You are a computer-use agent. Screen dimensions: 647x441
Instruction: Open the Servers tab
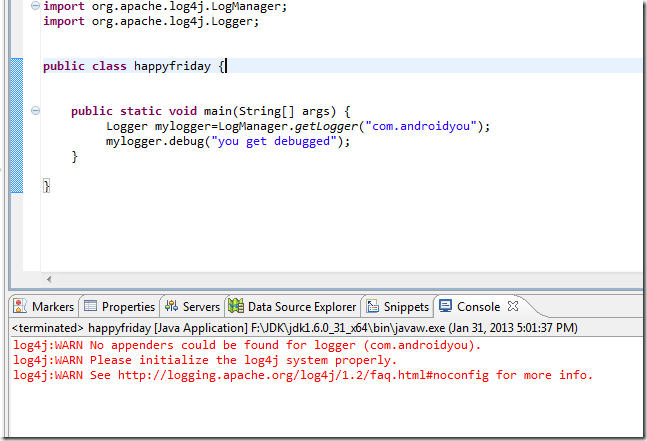click(192, 307)
